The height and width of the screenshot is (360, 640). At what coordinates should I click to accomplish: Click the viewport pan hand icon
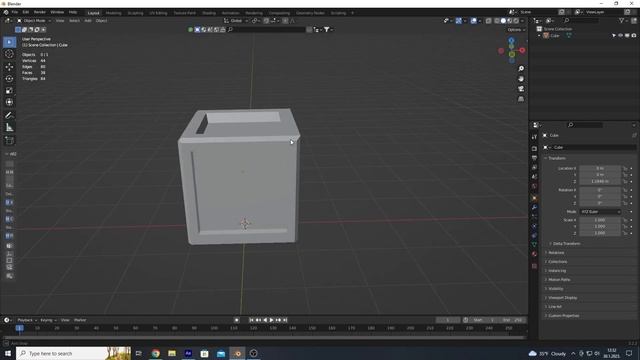521,79
